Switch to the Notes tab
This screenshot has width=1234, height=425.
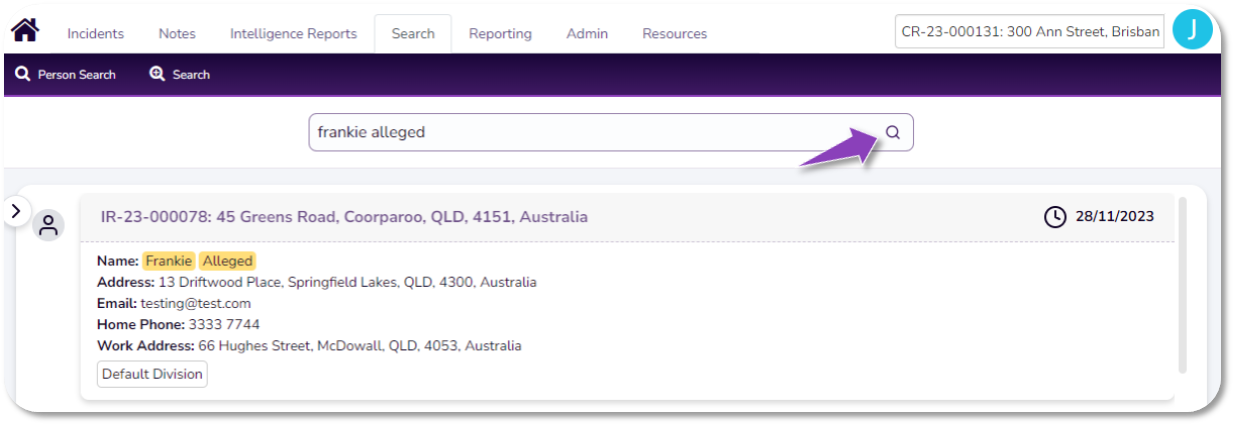pos(177,34)
